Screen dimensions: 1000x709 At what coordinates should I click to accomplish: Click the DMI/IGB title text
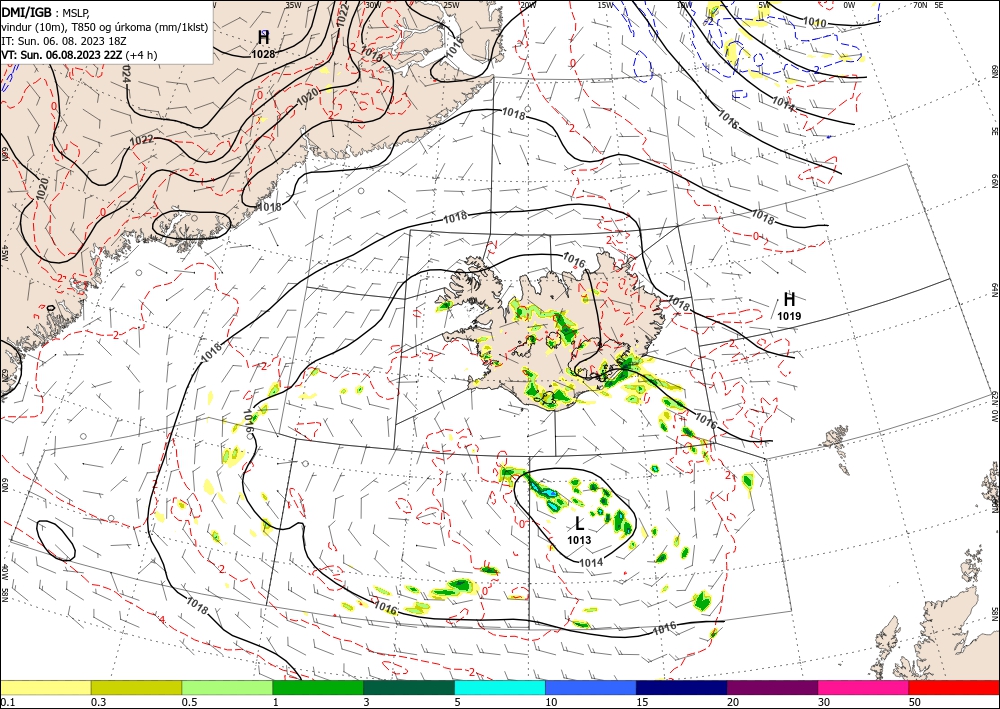[26, 11]
